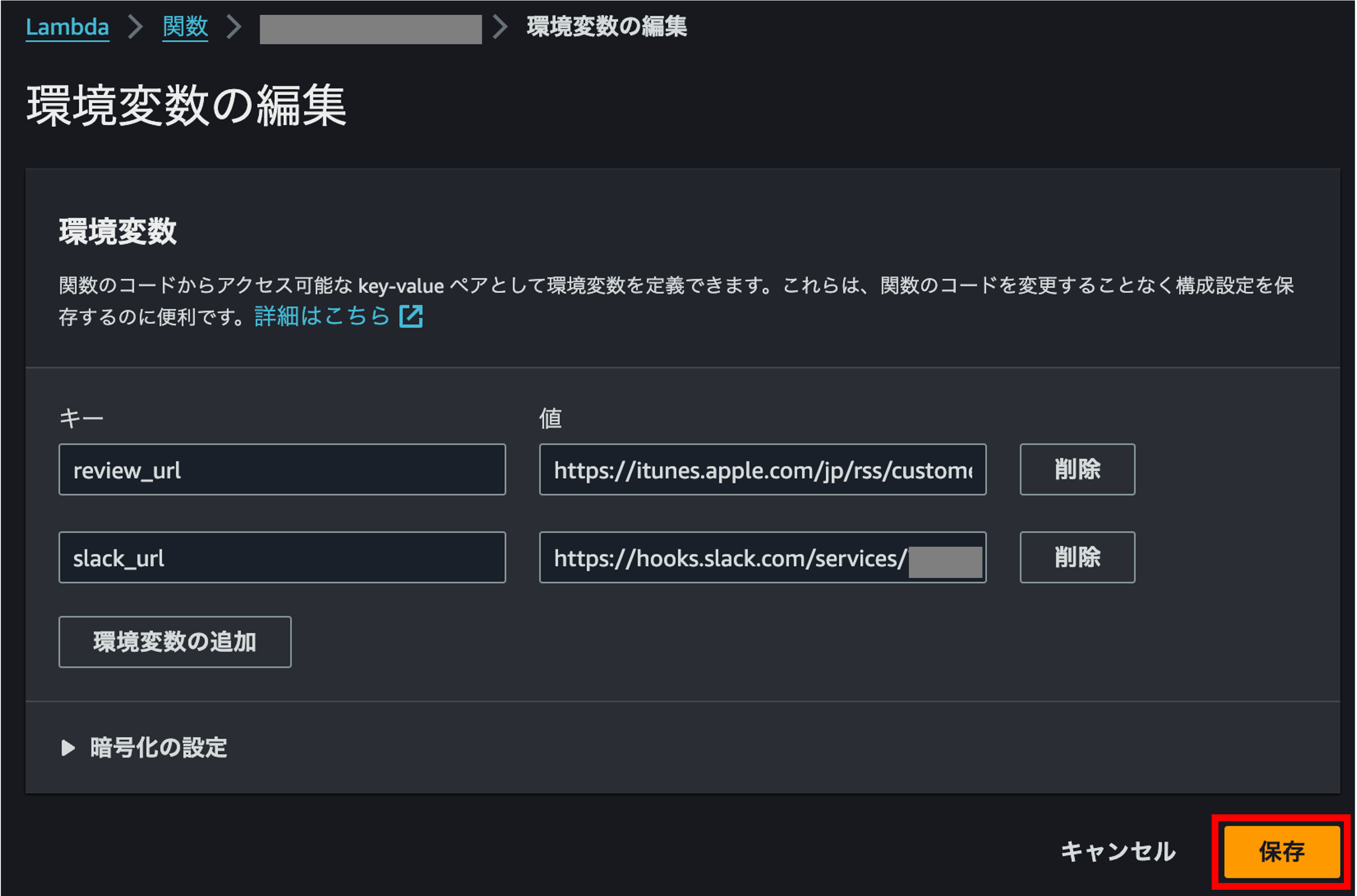Open the 詳細はこちら help link
Screen dimensions: 1357x896
click(322, 316)
